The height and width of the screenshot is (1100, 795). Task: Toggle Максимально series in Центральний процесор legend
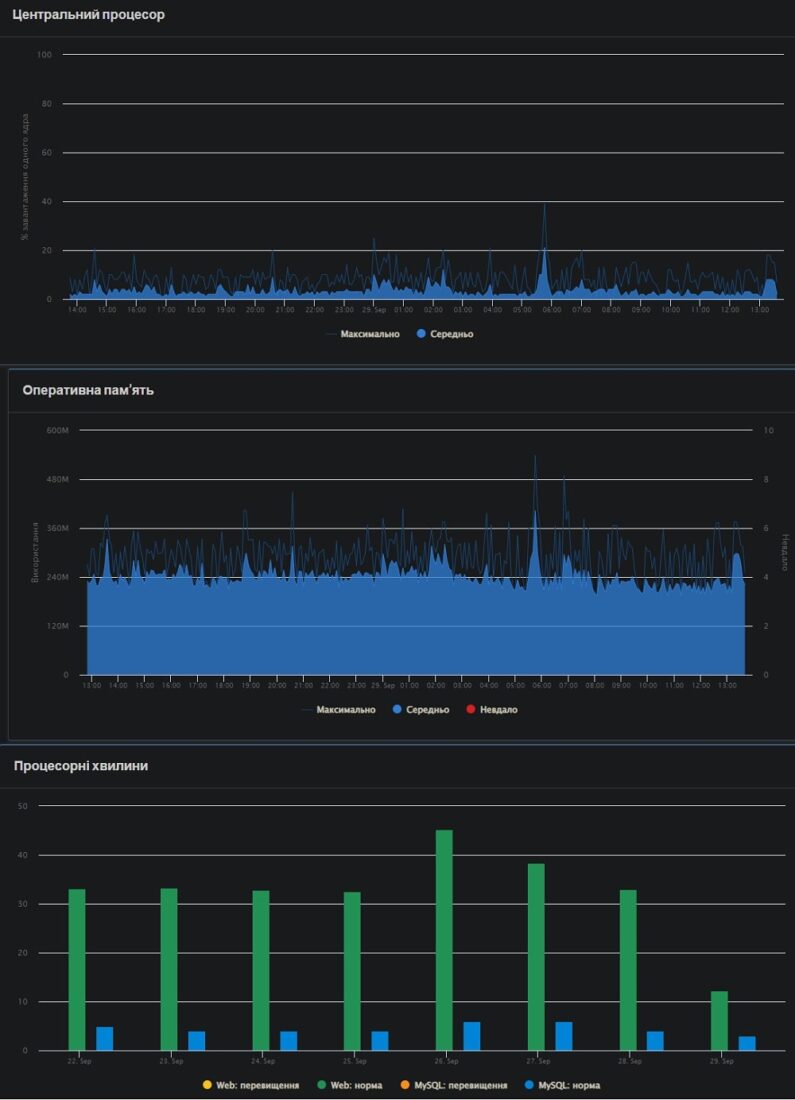363,334
